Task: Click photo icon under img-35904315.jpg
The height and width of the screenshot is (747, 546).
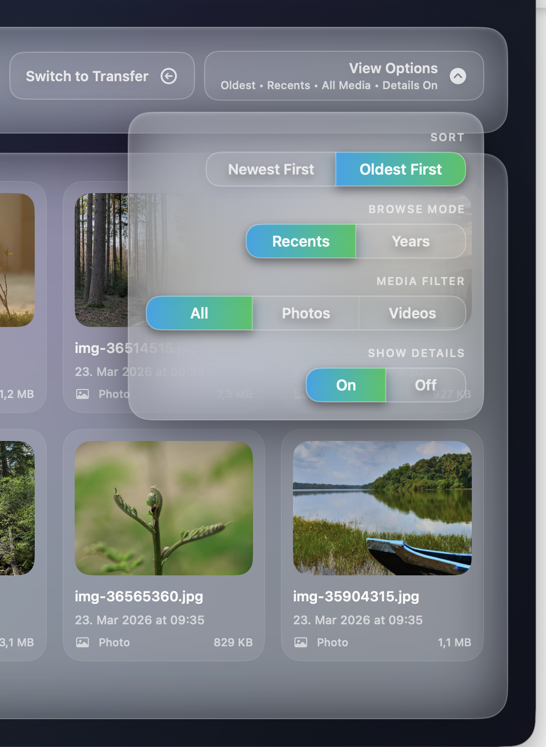Action: [301, 642]
